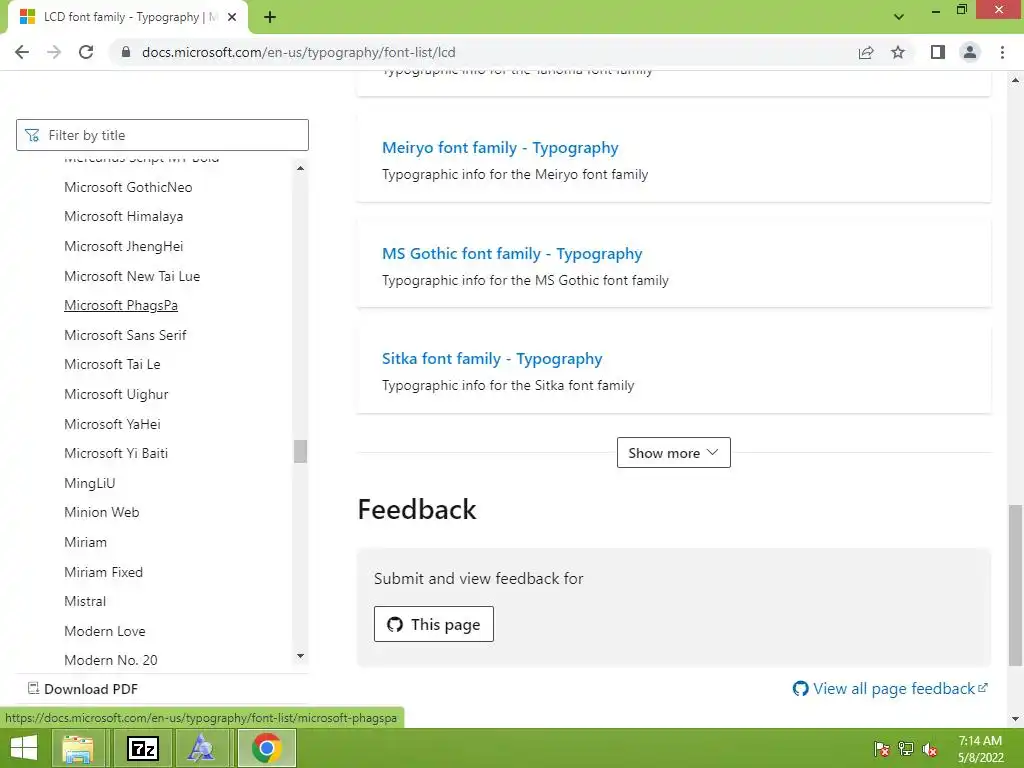Launch 7-Zip from taskbar
The height and width of the screenshot is (768, 1024).
[x=143, y=748]
